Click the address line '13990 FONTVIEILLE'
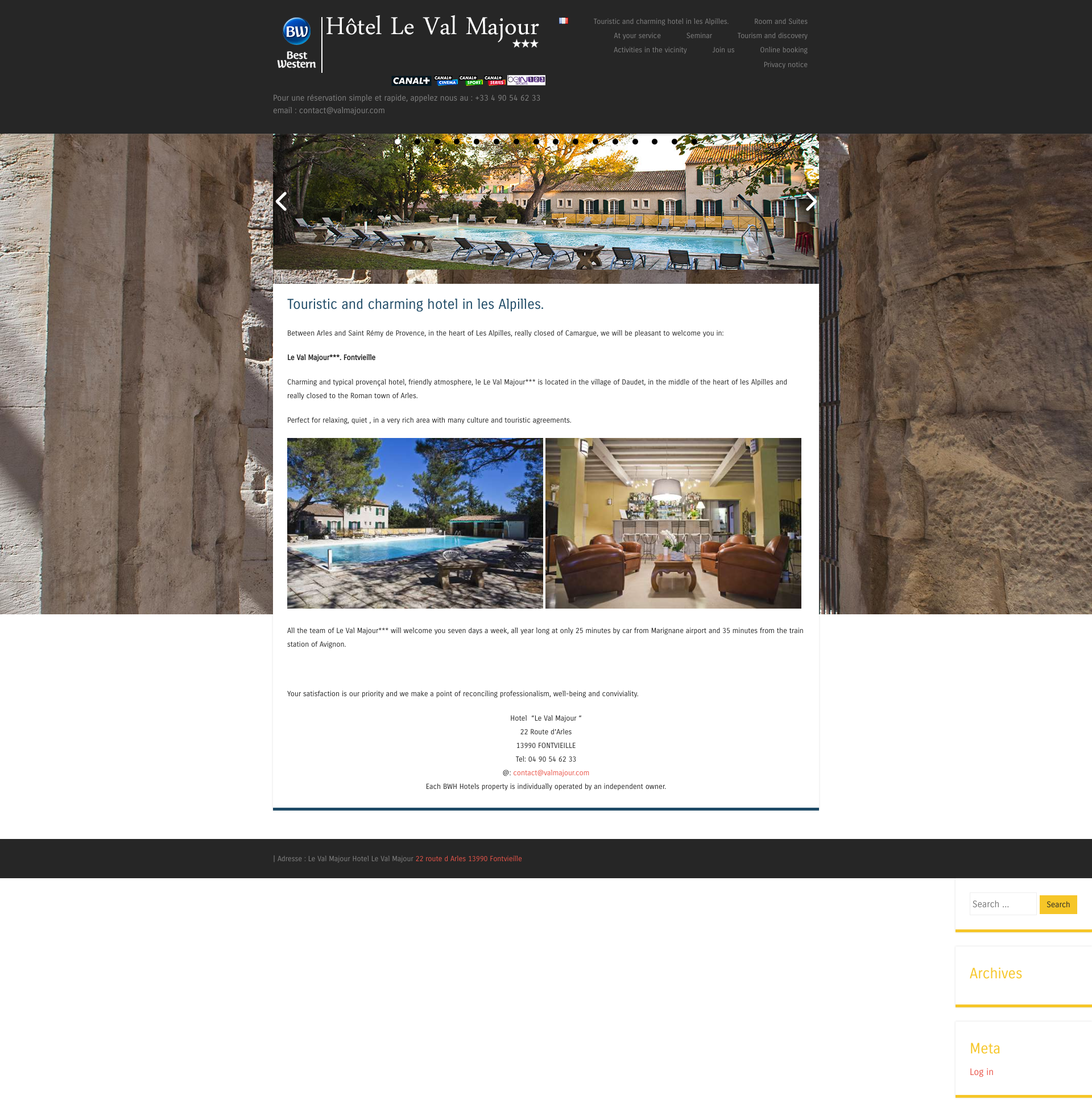1092x1112 pixels. 545,746
